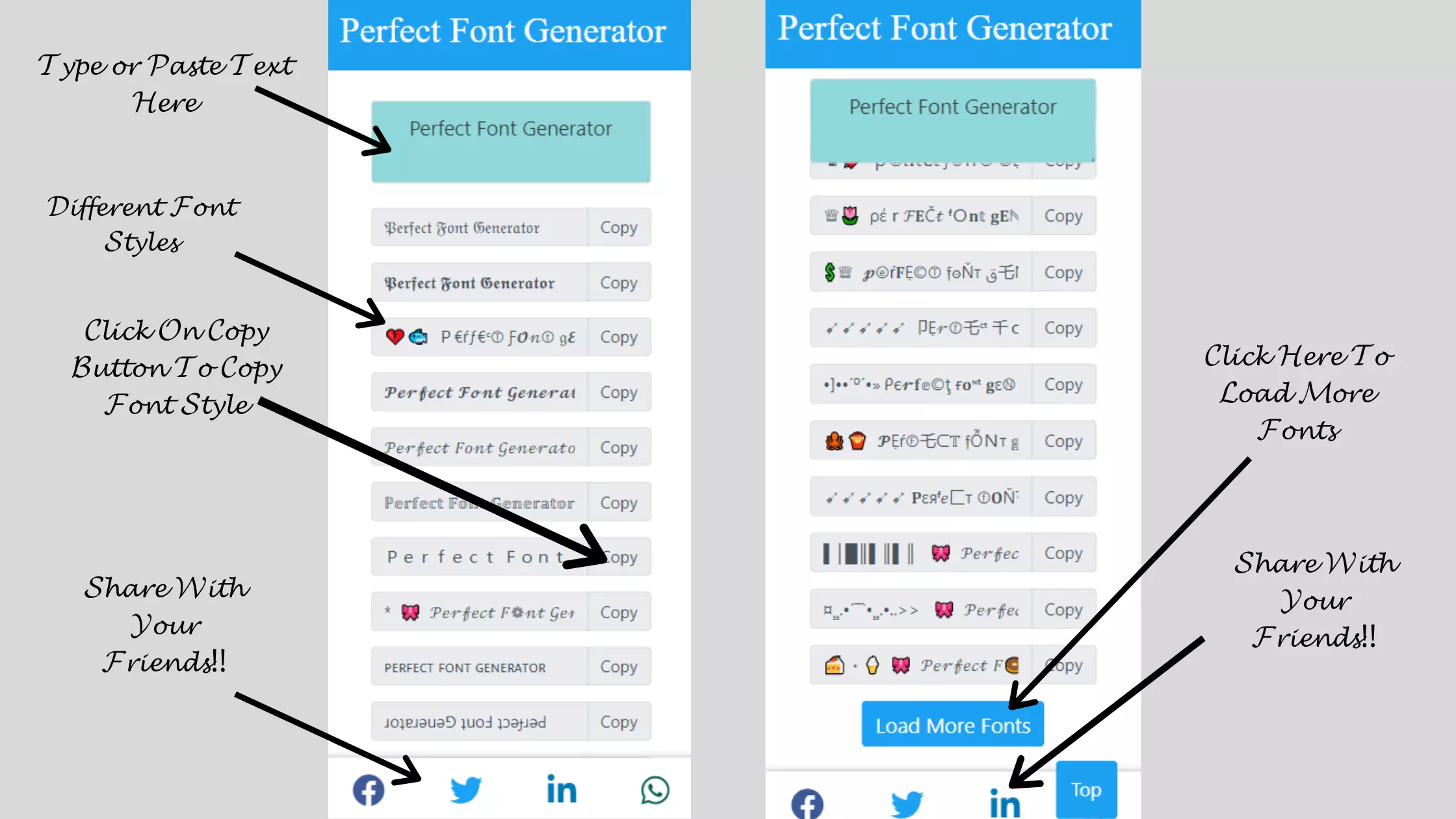Viewport: 1456px width, 819px height.
Task: Click the Twitter share icon
Action: pyautogui.click(x=466, y=790)
